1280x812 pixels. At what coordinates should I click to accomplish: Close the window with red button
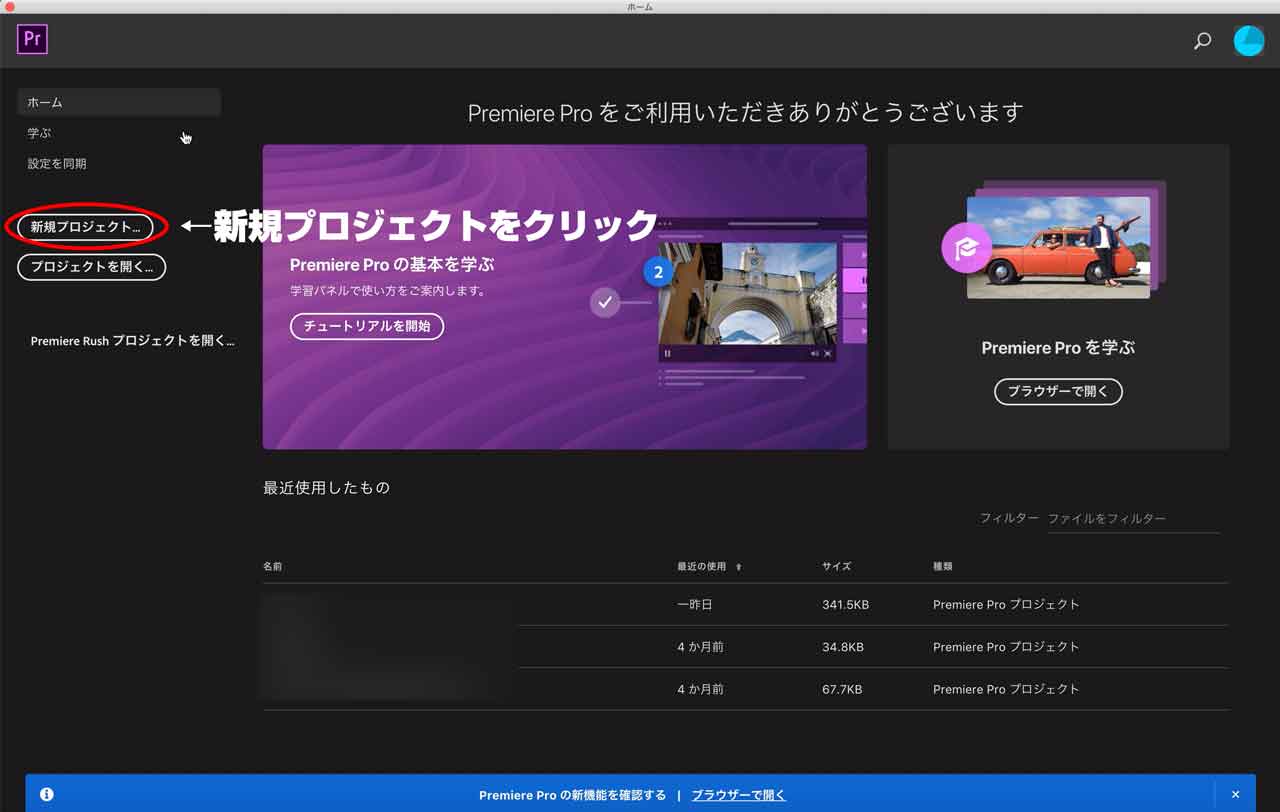[x=10, y=7]
